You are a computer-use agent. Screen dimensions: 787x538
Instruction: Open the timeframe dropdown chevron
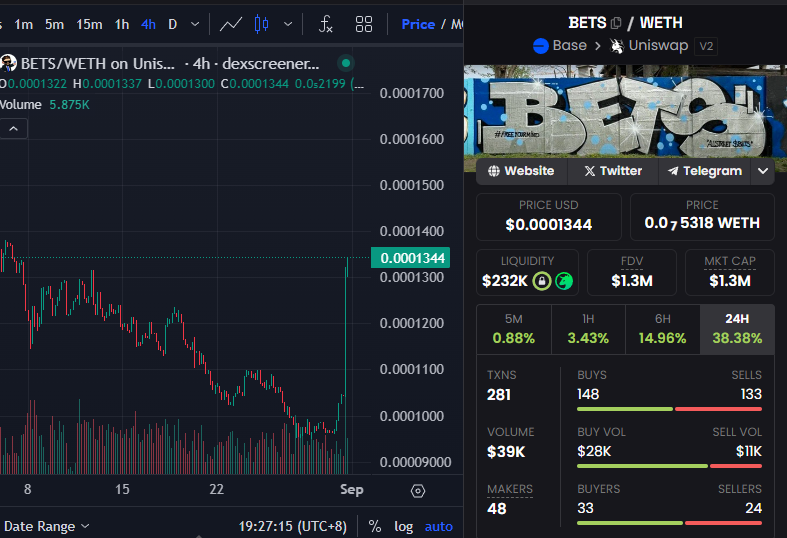[195, 24]
